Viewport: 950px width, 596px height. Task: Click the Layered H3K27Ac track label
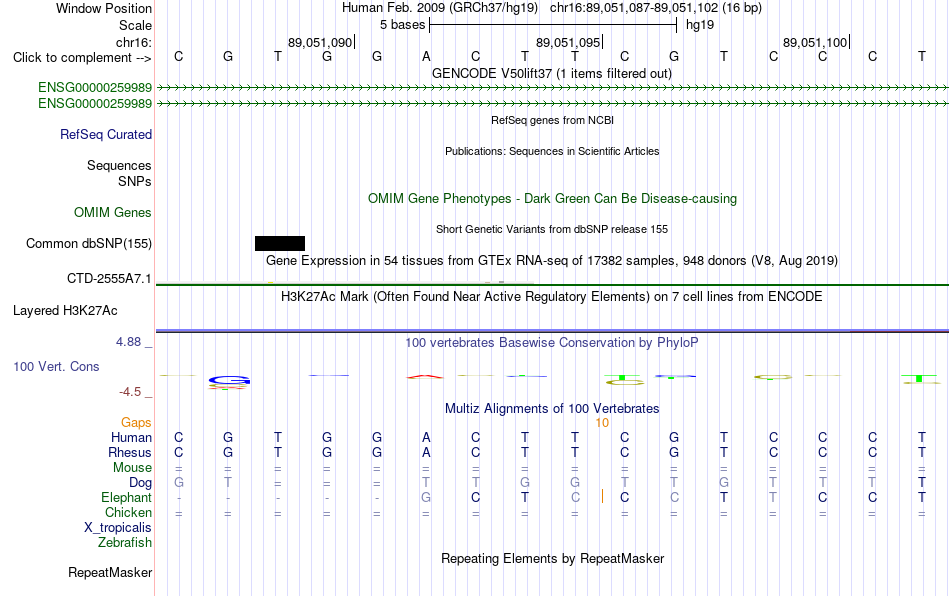65,311
